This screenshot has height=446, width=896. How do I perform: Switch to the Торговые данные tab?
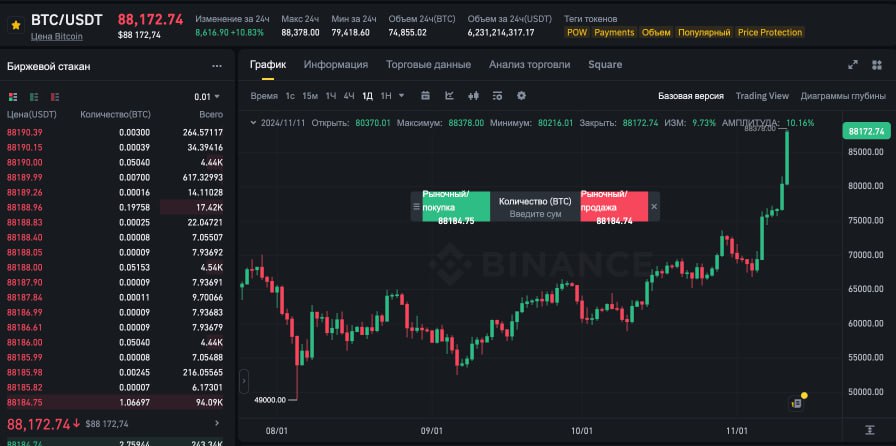pyautogui.click(x=428, y=65)
